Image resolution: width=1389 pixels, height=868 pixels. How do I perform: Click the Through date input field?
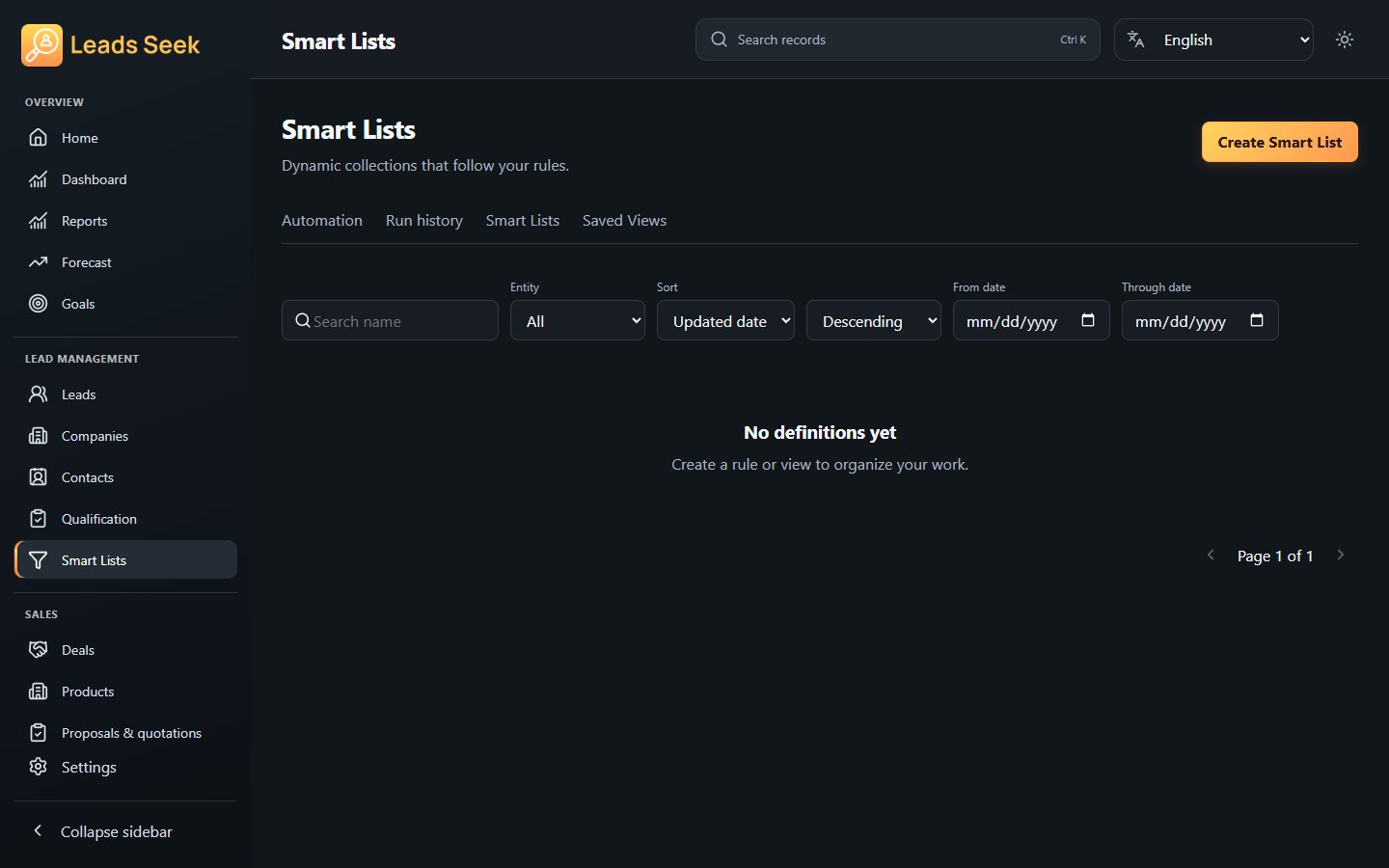[x=1200, y=320]
